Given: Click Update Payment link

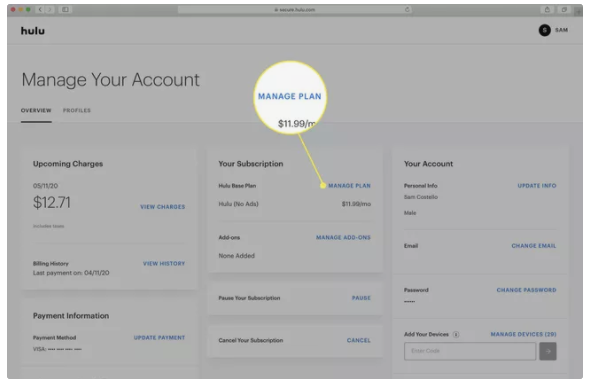Looking at the screenshot, I should [159, 338].
